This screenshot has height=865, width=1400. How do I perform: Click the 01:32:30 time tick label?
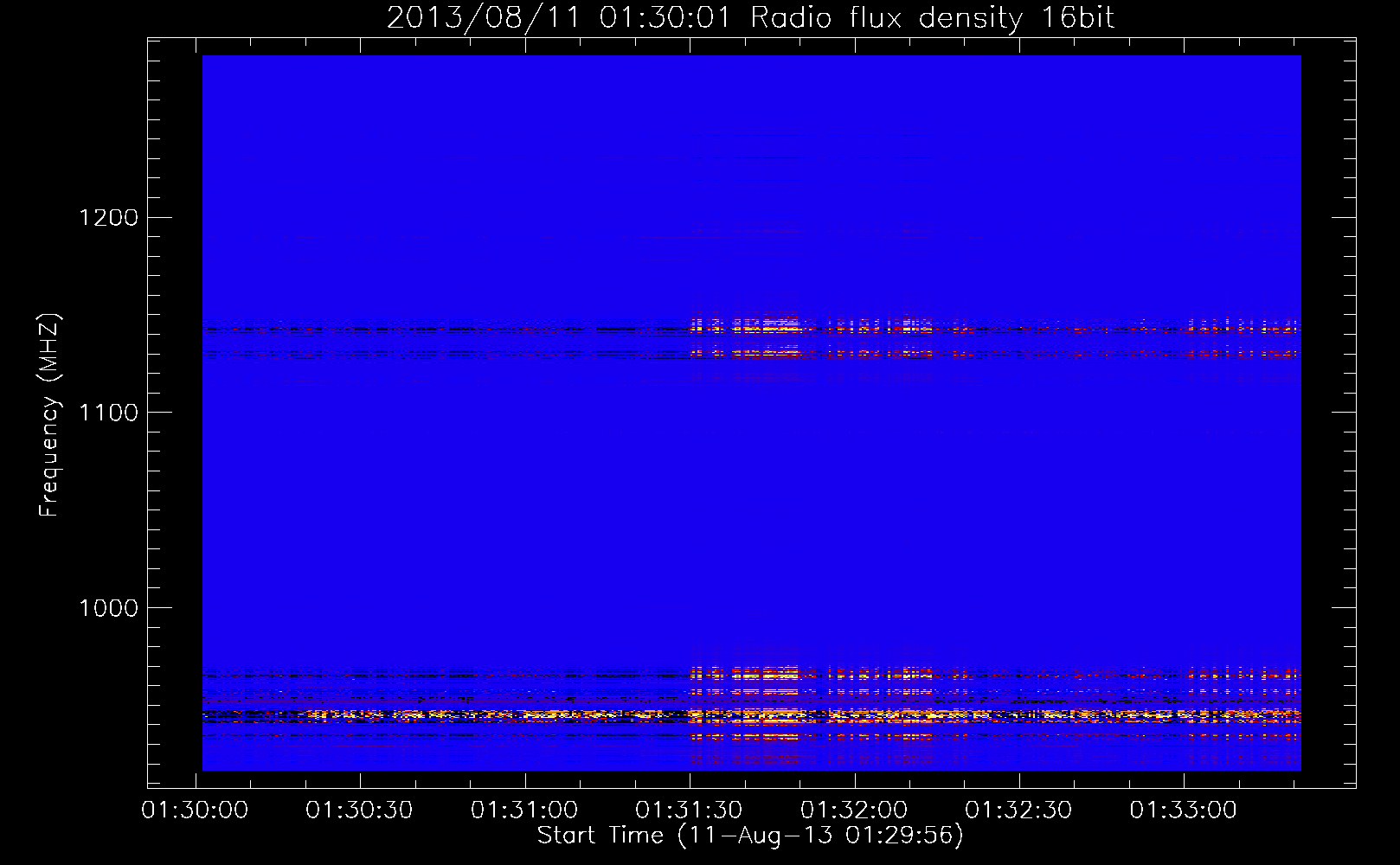pos(1019,811)
